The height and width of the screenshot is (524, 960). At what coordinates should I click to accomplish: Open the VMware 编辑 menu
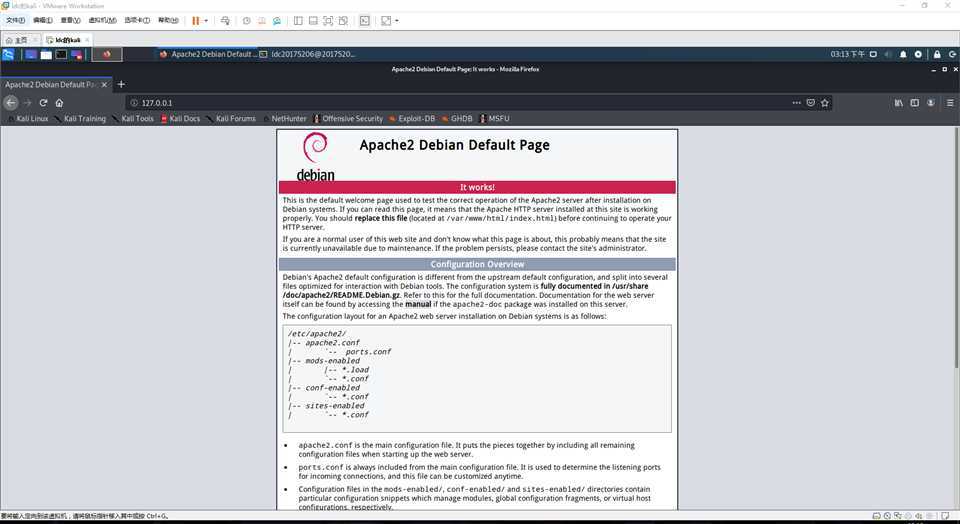(x=42, y=20)
